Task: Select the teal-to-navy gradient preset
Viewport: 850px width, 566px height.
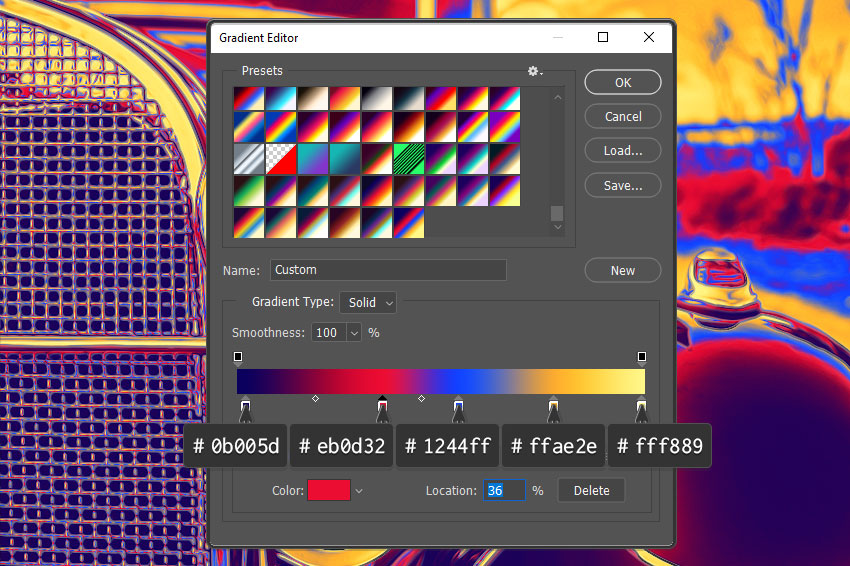Action: point(345,159)
